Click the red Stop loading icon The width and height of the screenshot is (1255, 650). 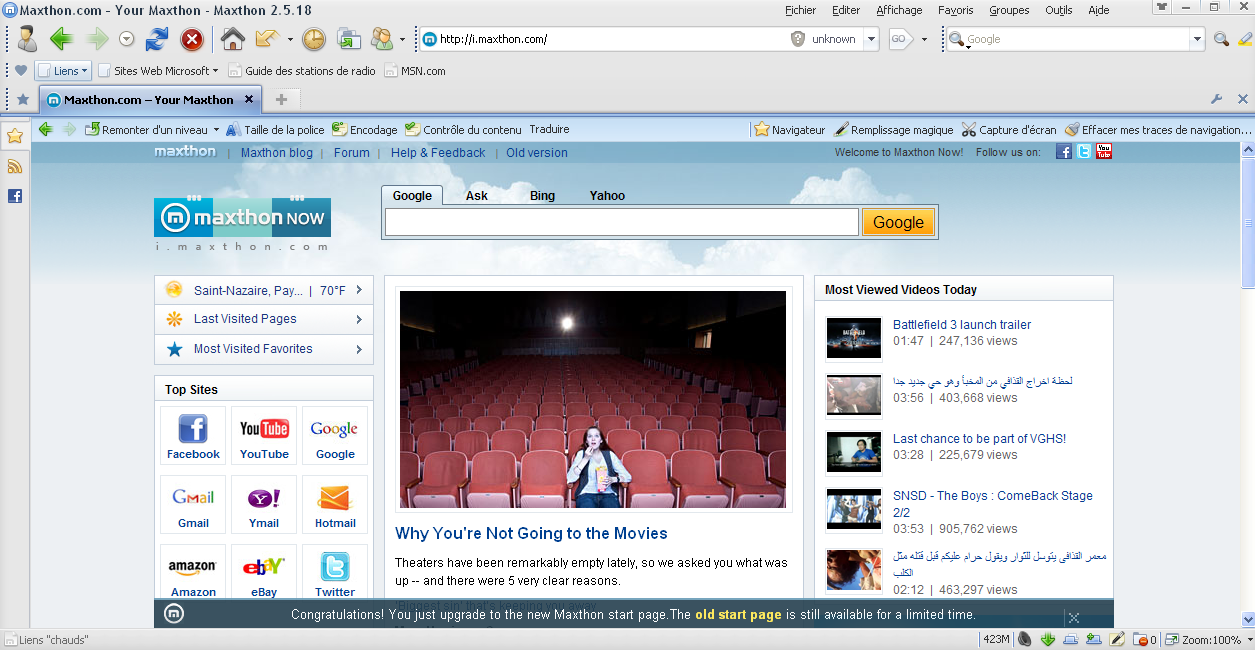pos(191,39)
